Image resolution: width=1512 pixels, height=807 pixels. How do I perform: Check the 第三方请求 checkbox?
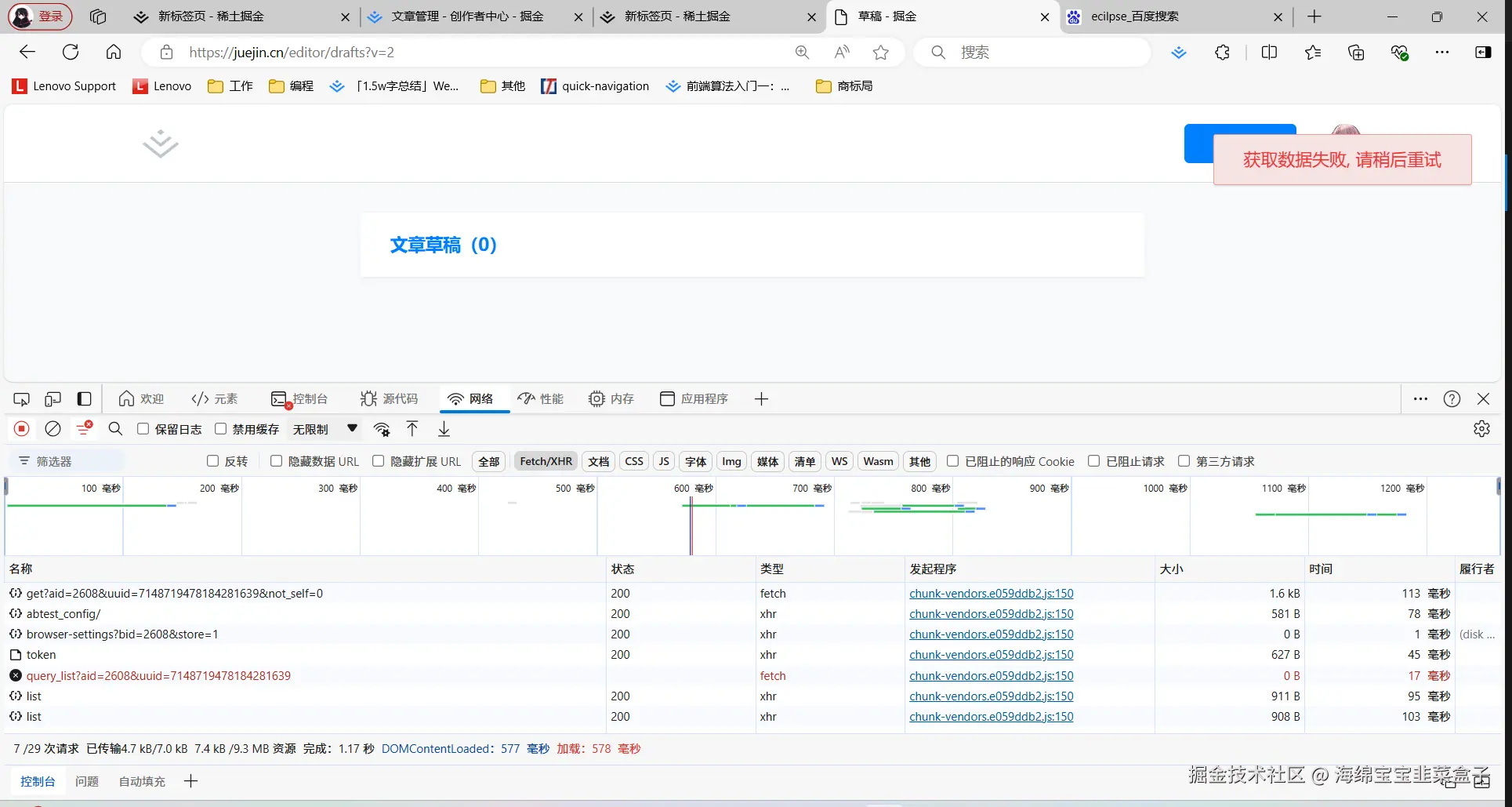pos(1184,461)
